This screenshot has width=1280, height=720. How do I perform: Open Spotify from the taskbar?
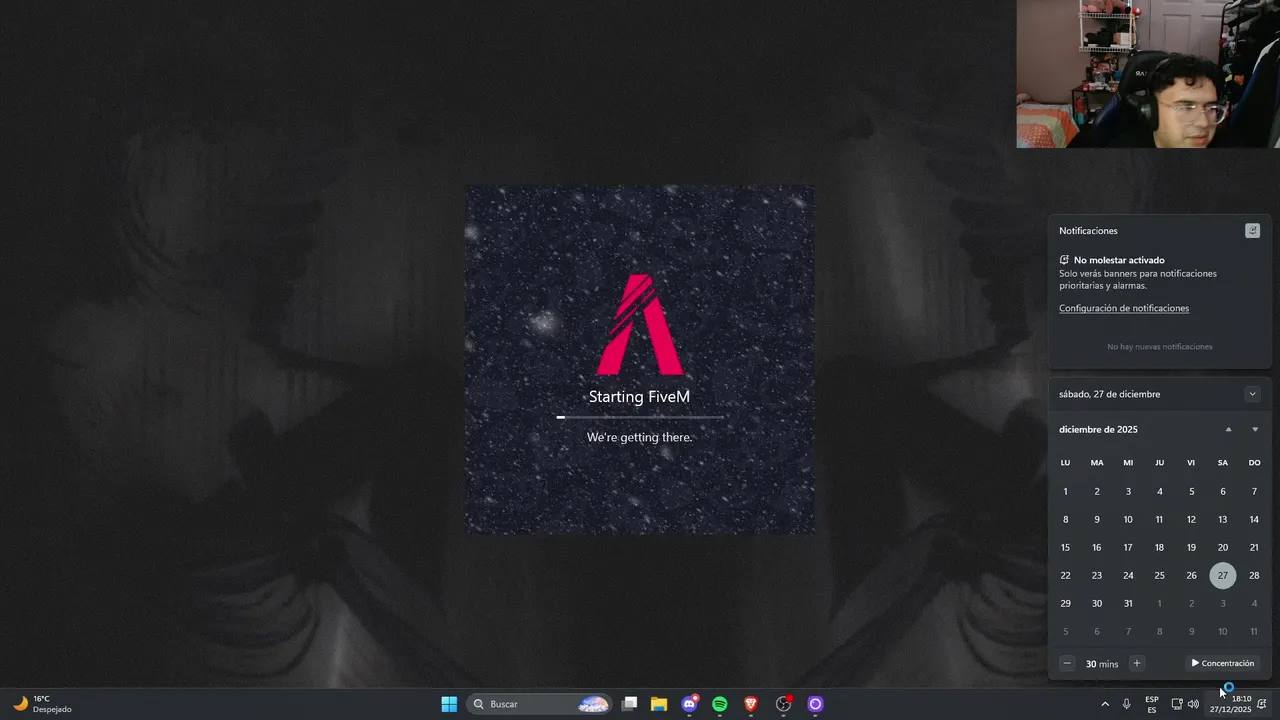(720, 704)
